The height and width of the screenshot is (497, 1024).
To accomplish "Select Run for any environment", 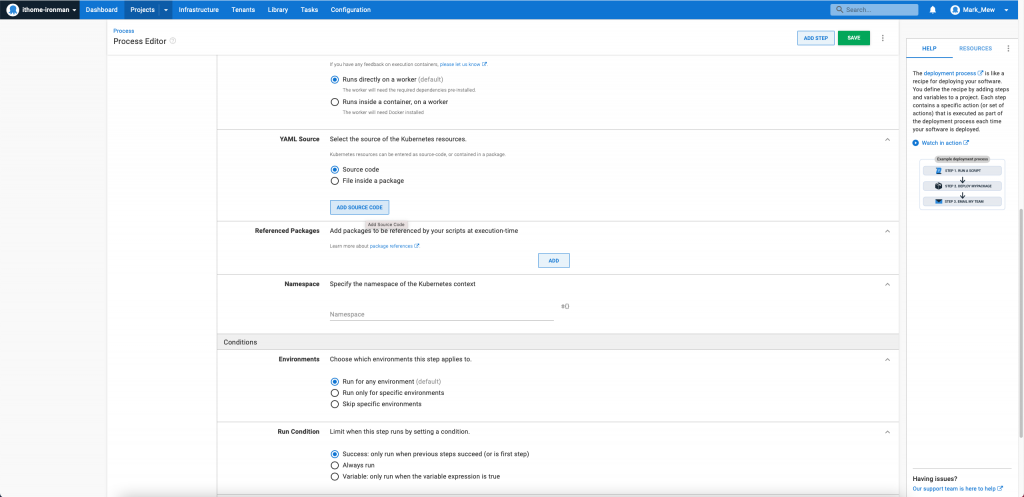I will [335, 381].
